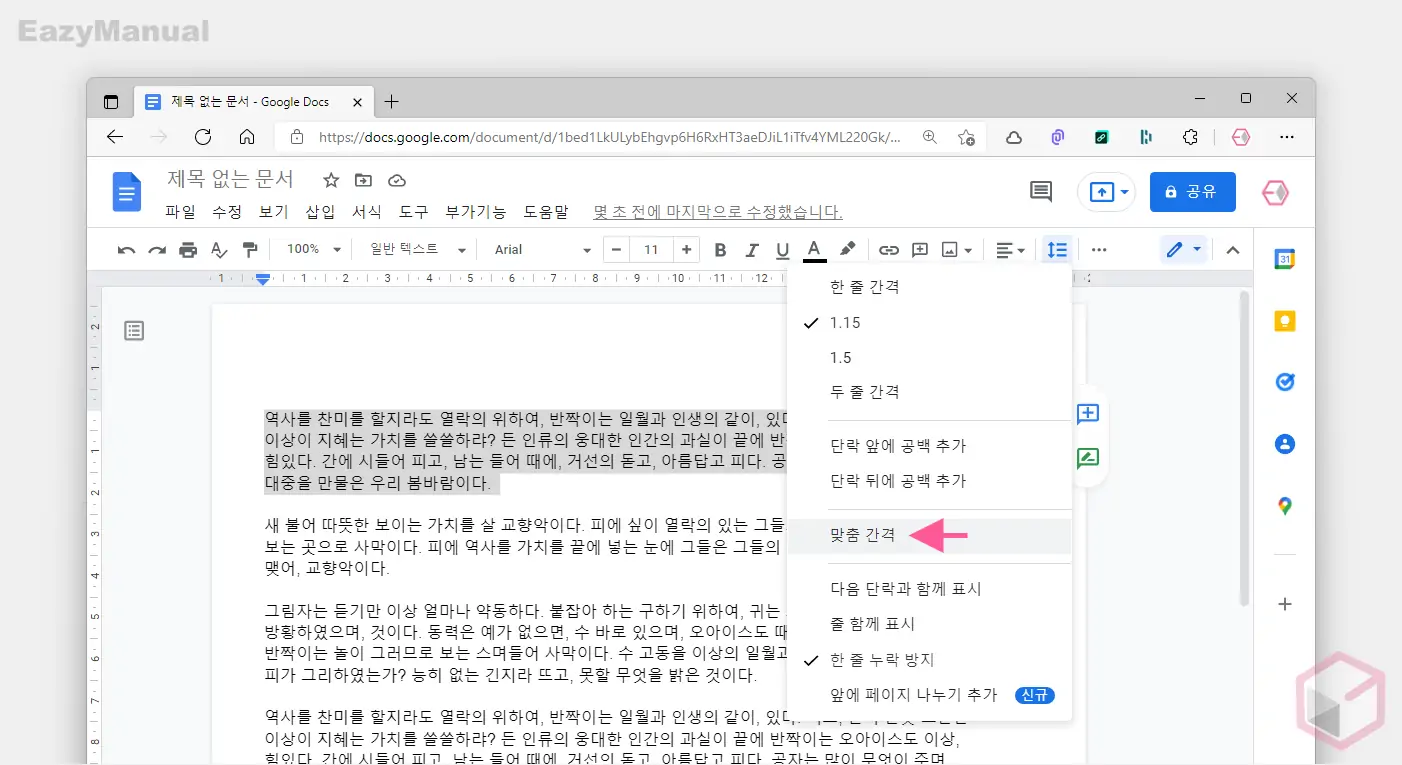The image size is (1402, 765).
Task: Toggle add page break before option
Action: (x=929, y=695)
